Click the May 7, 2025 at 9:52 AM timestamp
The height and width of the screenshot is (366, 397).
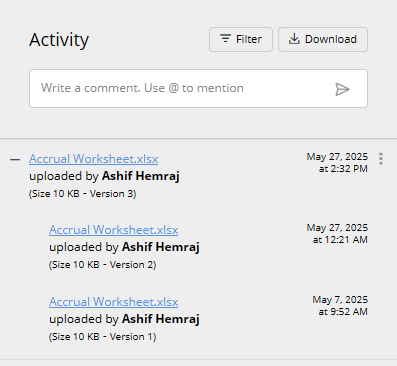point(340,306)
